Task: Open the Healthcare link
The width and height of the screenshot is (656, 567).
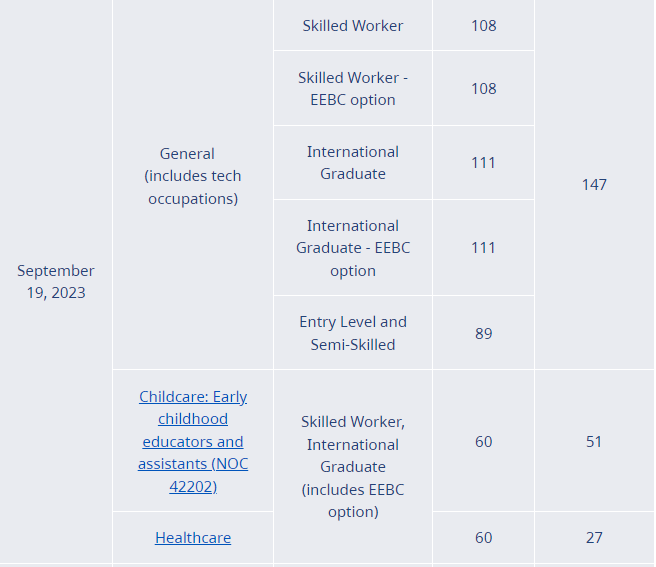Action: click(193, 538)
